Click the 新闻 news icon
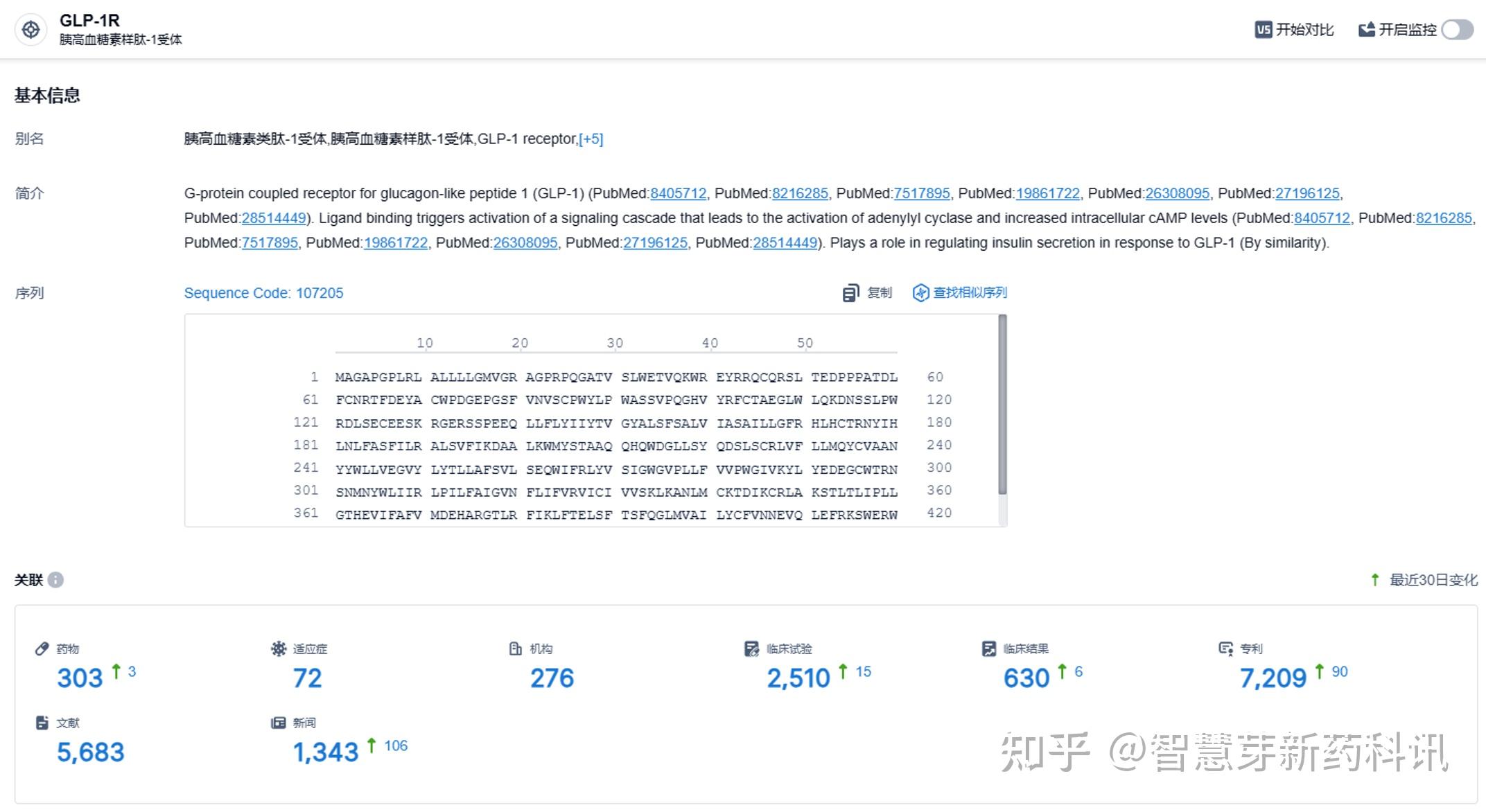Viewport: 1486px width, 812px height. [x=277, y=722]
